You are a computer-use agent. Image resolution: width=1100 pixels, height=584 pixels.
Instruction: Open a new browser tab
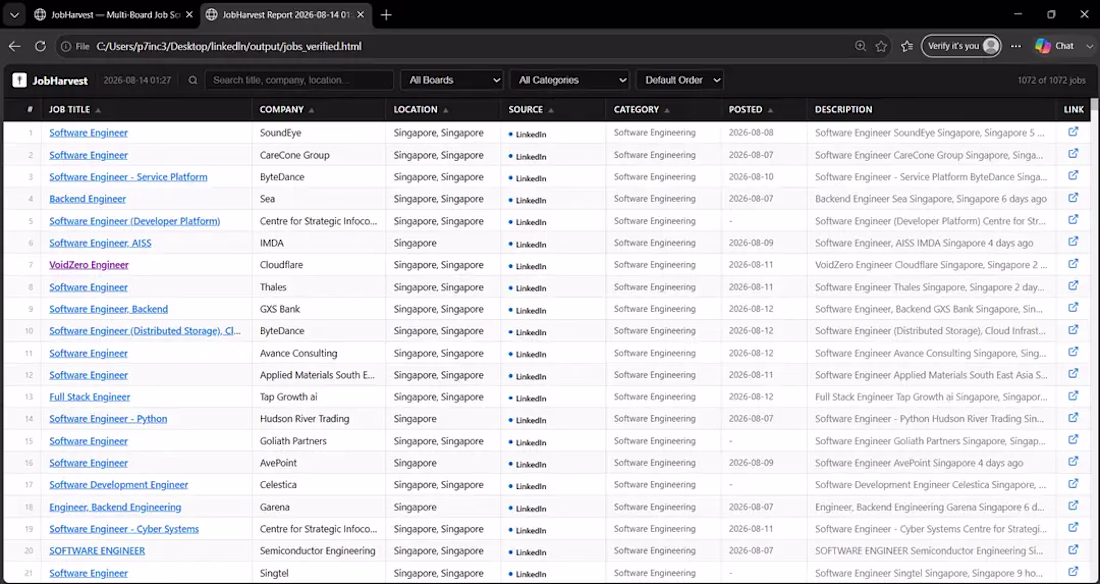[387, 15]
